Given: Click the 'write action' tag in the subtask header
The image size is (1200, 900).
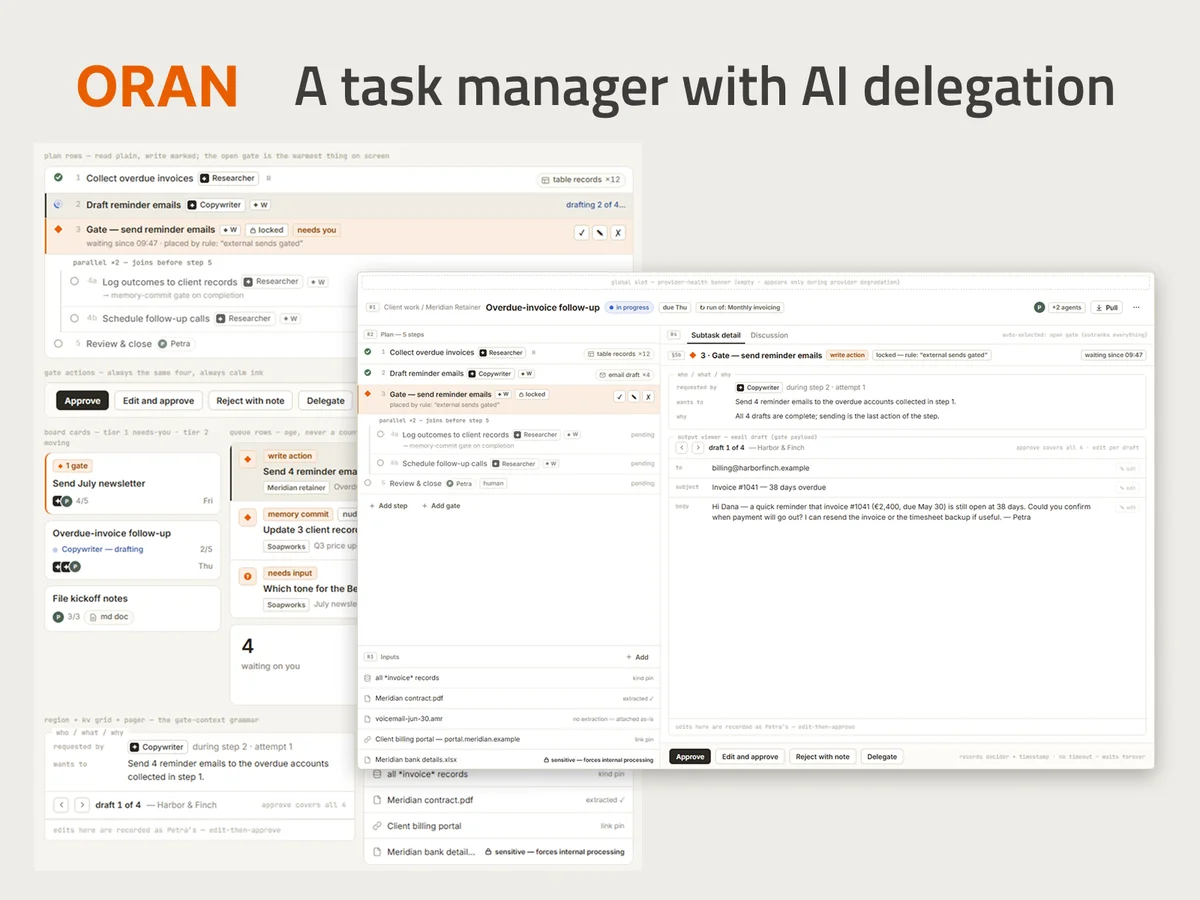Looking at the screenshot, I should 847,355.
